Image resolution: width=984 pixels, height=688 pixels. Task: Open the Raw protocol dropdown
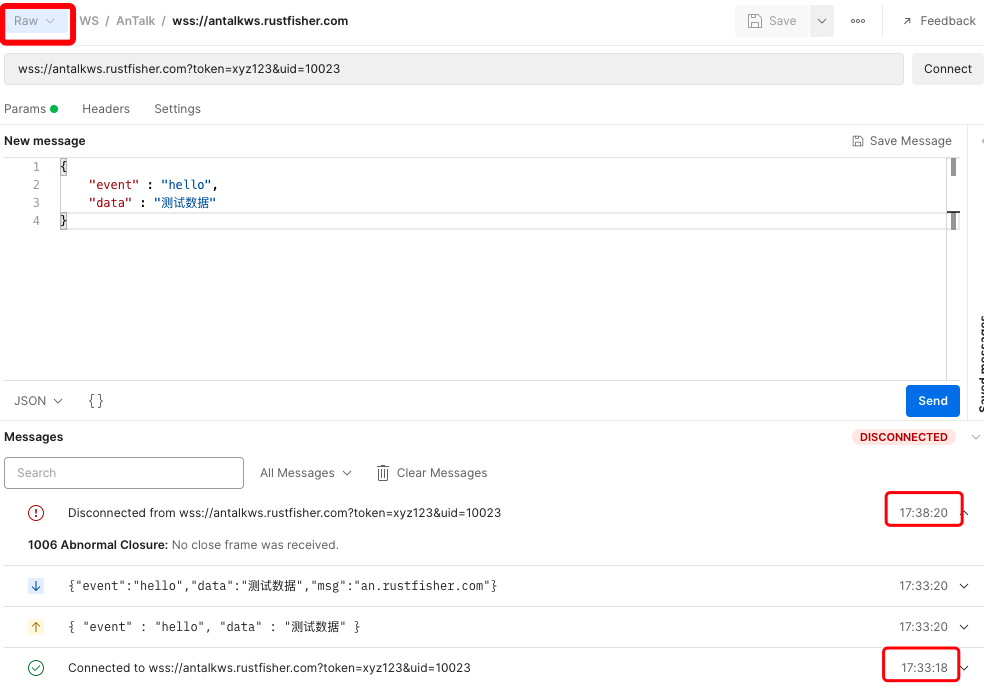[35, 21]
